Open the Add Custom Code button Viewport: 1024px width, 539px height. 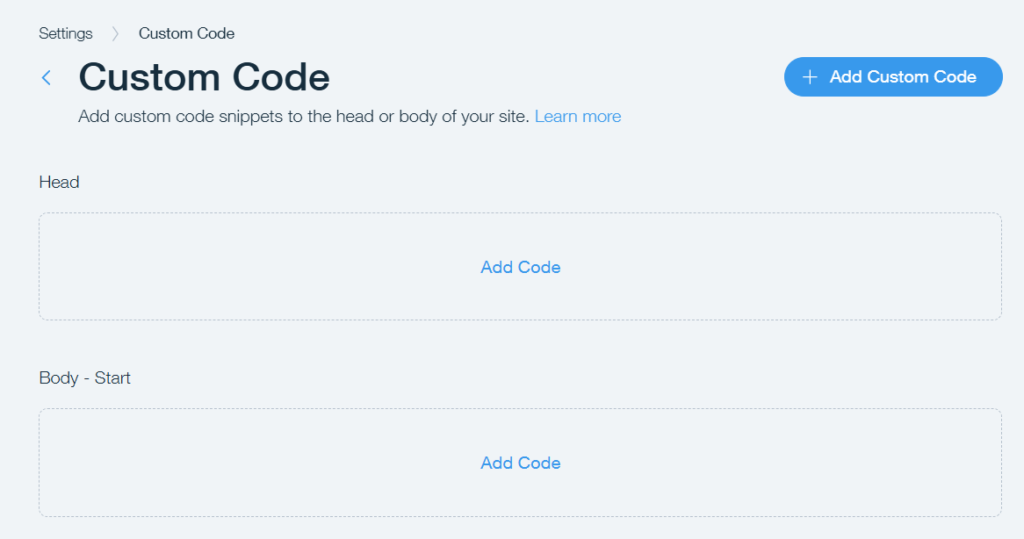(x=893, y=76)
